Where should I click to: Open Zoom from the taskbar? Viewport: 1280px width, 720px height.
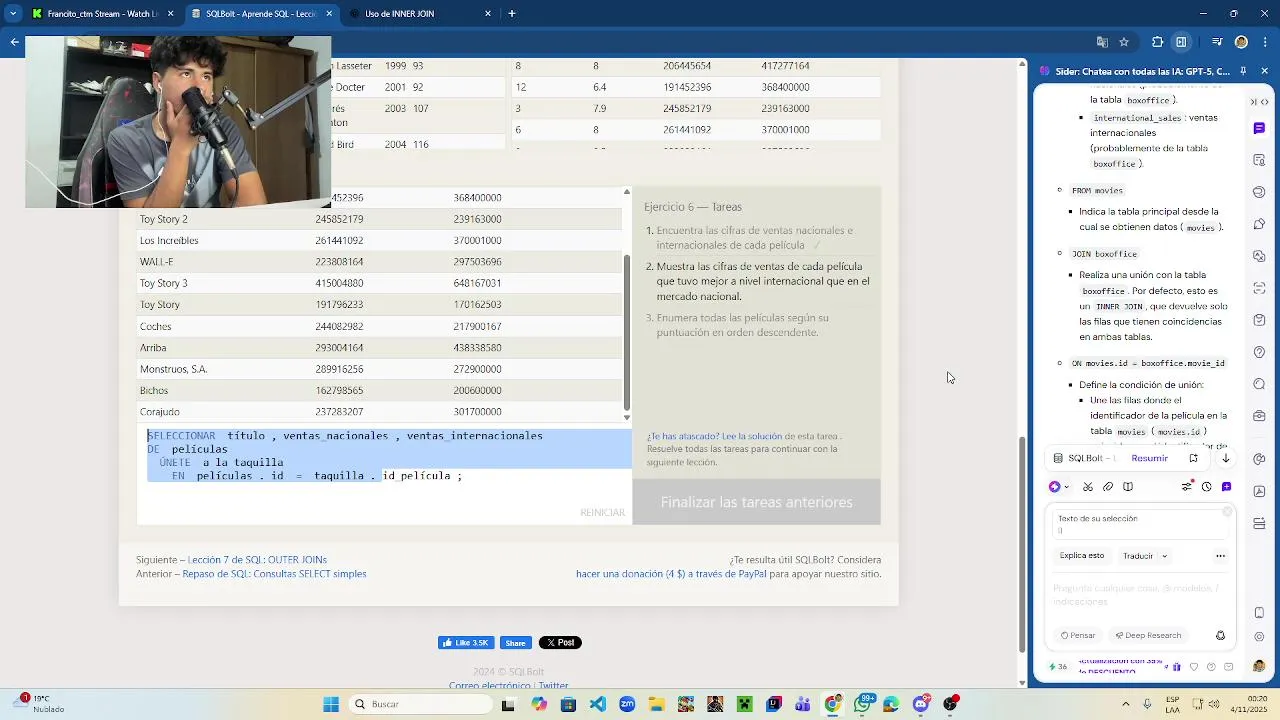[x=626, y=704]
